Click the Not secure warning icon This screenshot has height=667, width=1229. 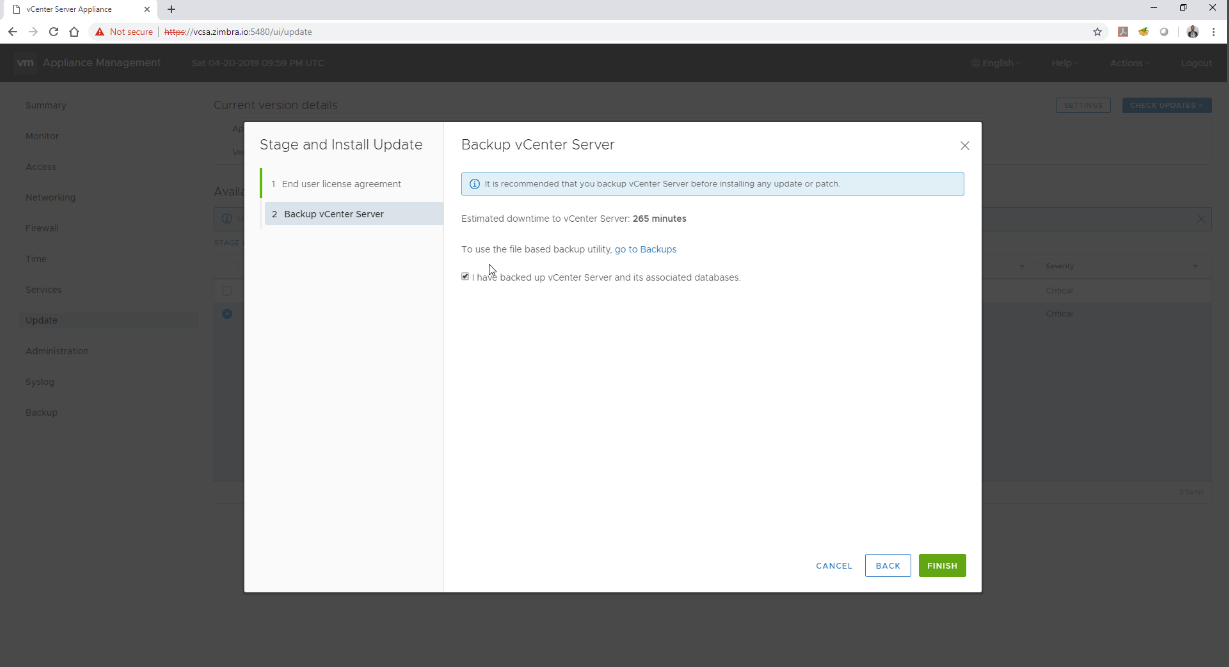click(100, 32)
